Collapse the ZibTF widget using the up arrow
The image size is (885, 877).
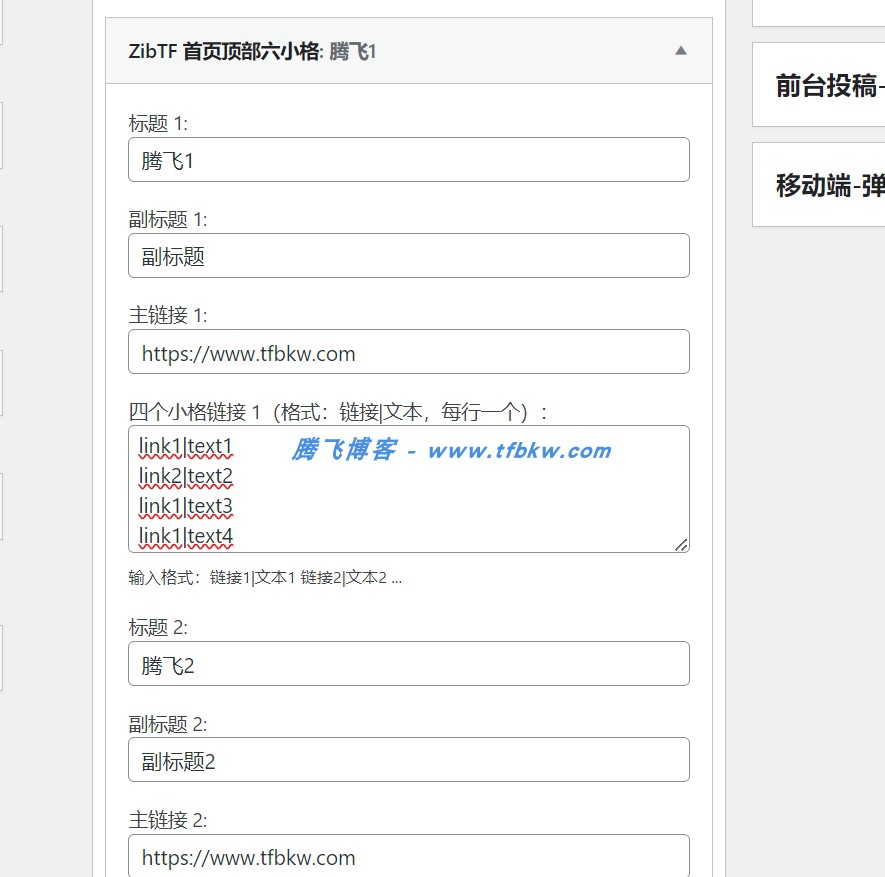[682, 50]
